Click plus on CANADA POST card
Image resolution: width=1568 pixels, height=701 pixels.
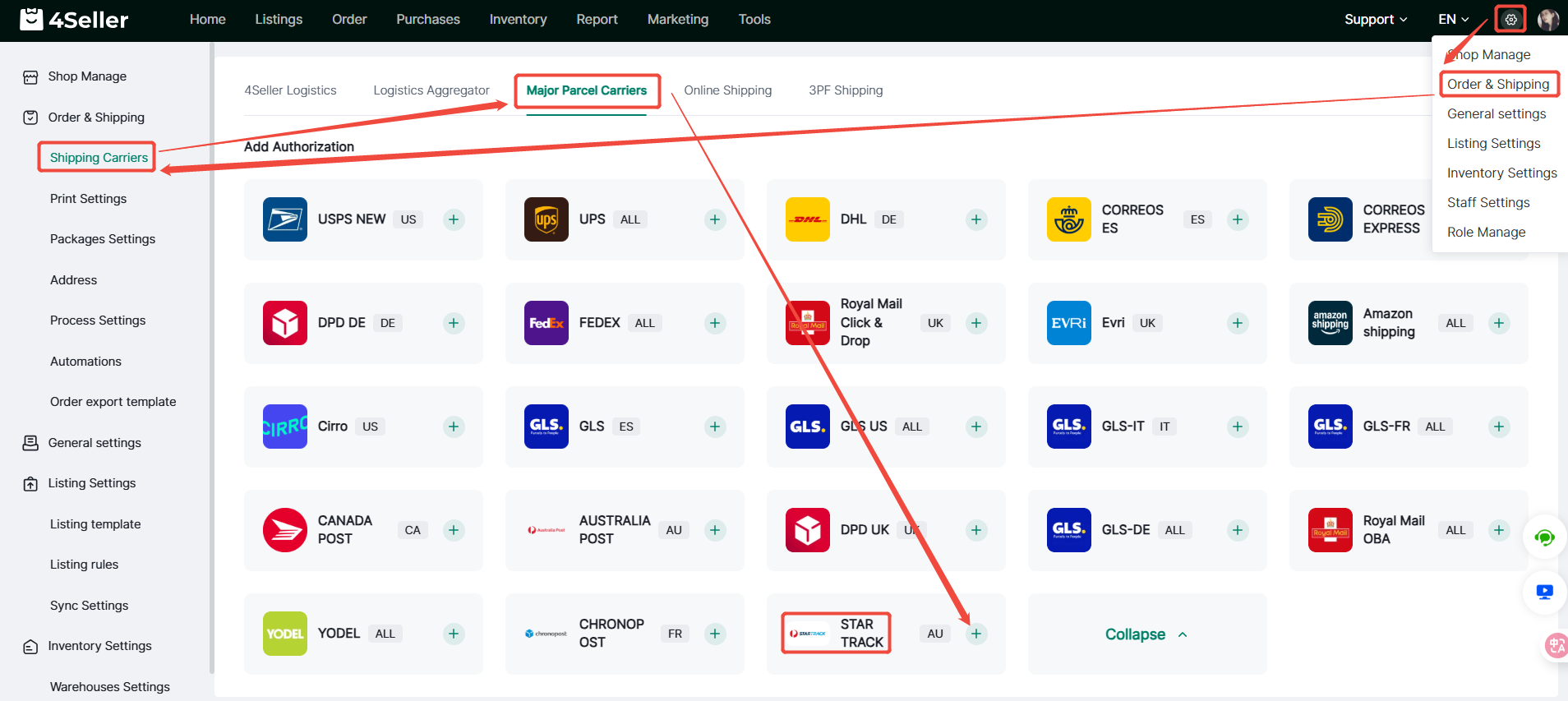coord(454,530)
